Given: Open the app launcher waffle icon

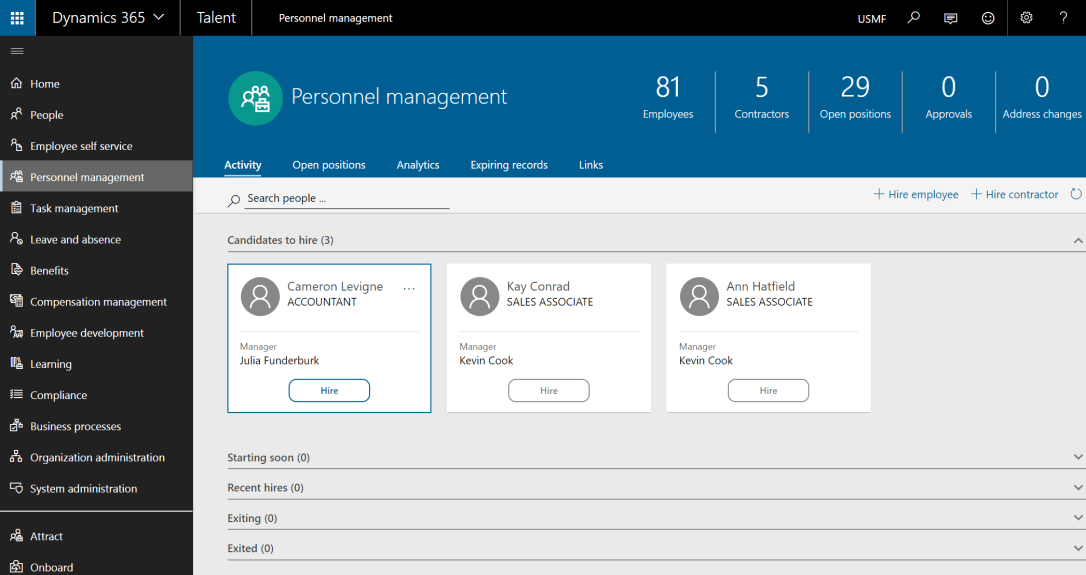Looking at the screenshot, I should pos(17,18).
